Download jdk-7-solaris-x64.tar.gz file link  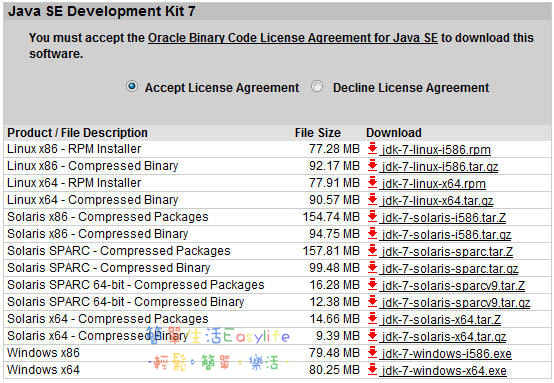tap(444, 337)
